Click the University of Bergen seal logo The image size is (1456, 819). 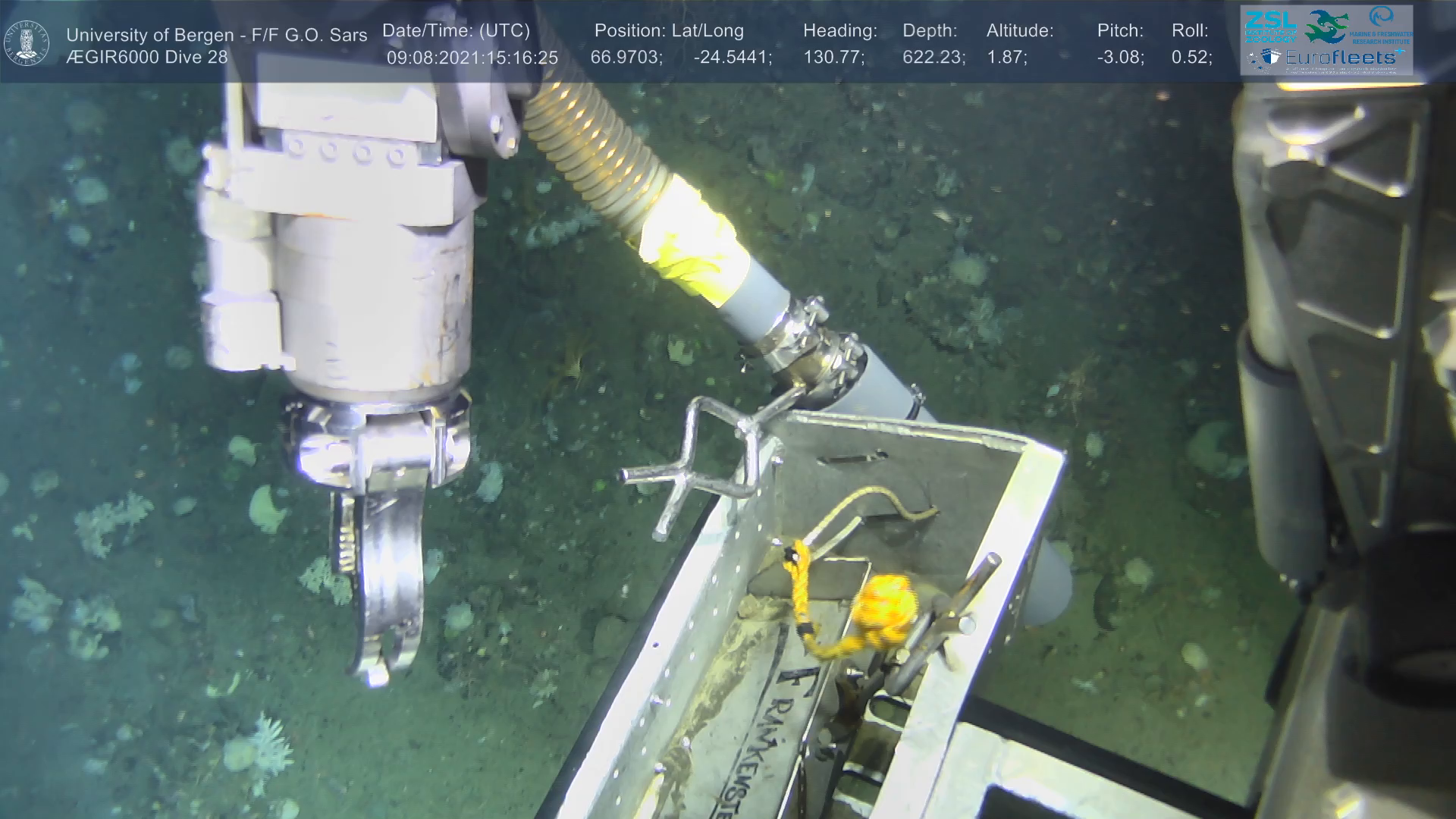(27, 42)
